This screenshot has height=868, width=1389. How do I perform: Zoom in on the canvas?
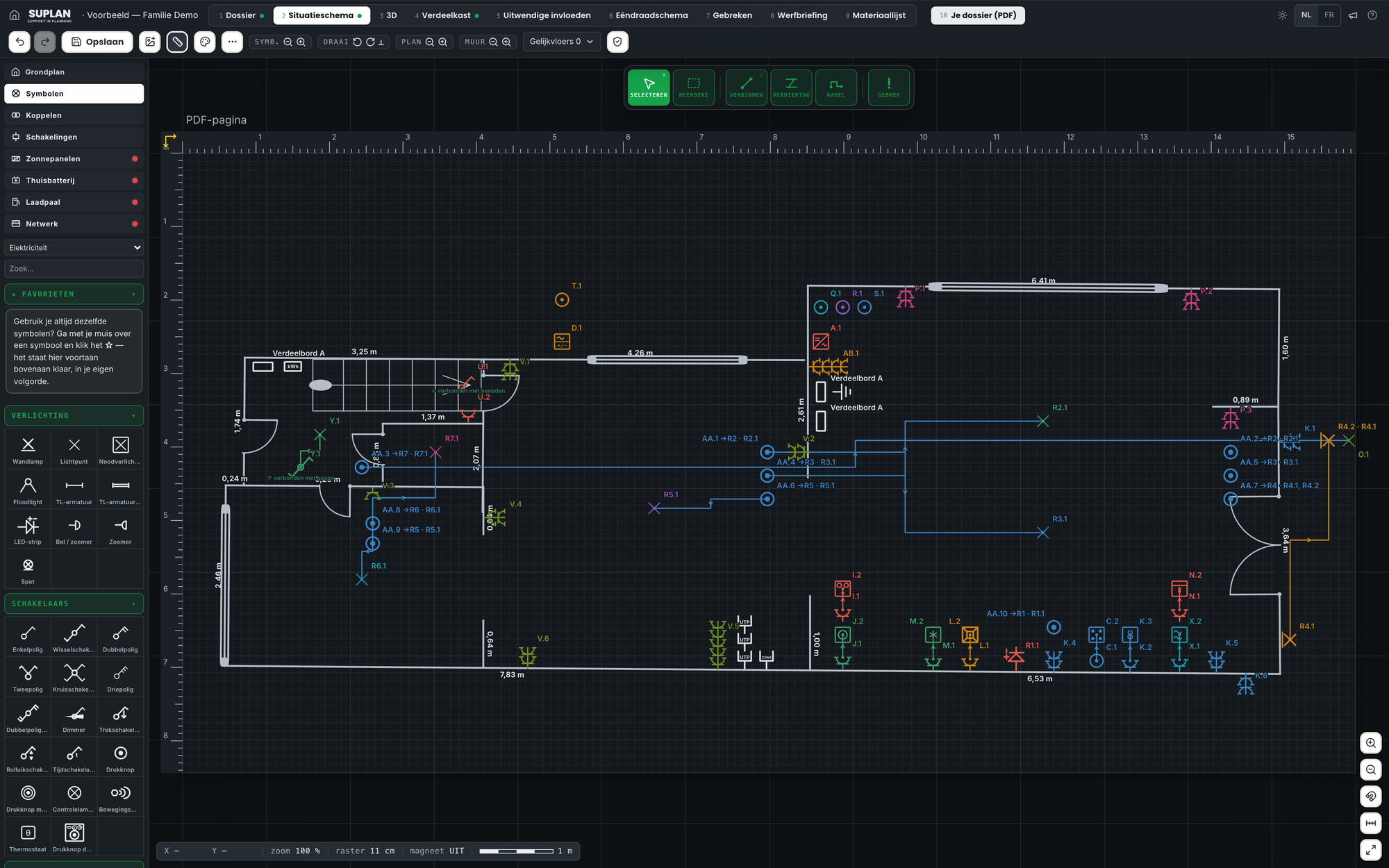coord(1370,743)
